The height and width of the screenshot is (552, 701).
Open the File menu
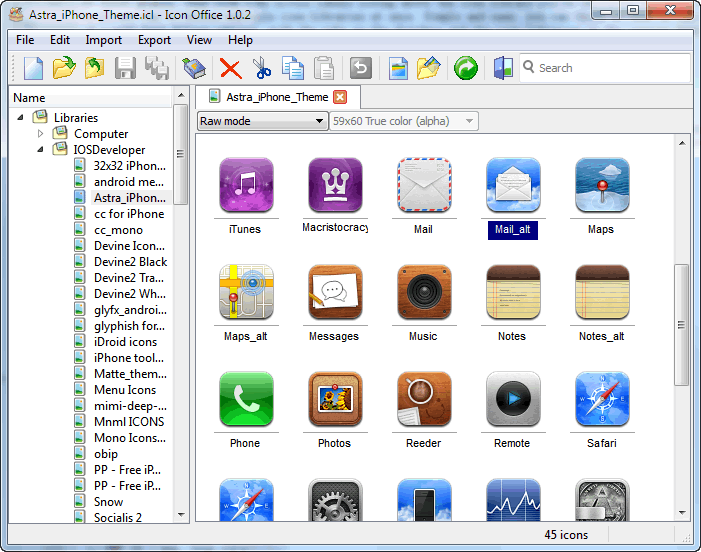point(25,40)
